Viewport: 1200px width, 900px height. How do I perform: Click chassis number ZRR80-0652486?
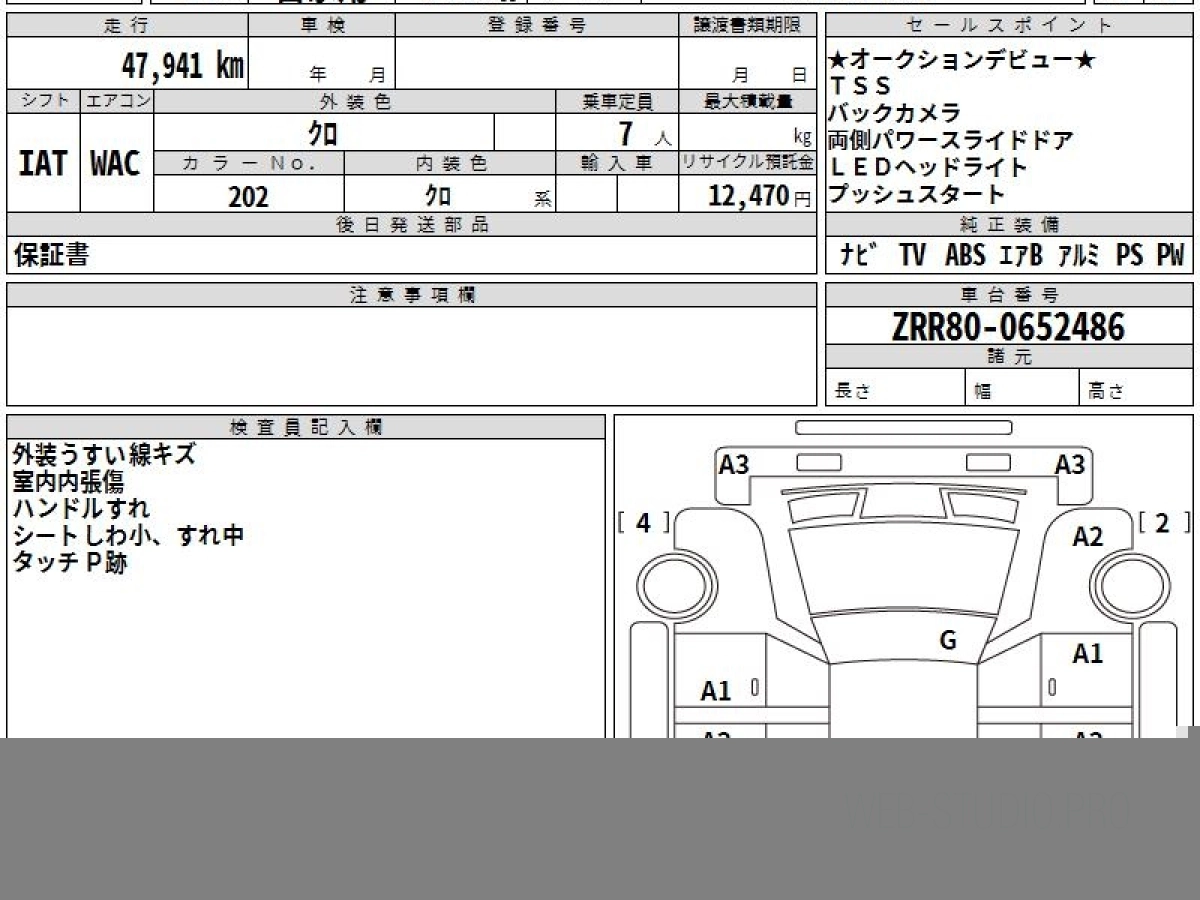pos(1008,327)
